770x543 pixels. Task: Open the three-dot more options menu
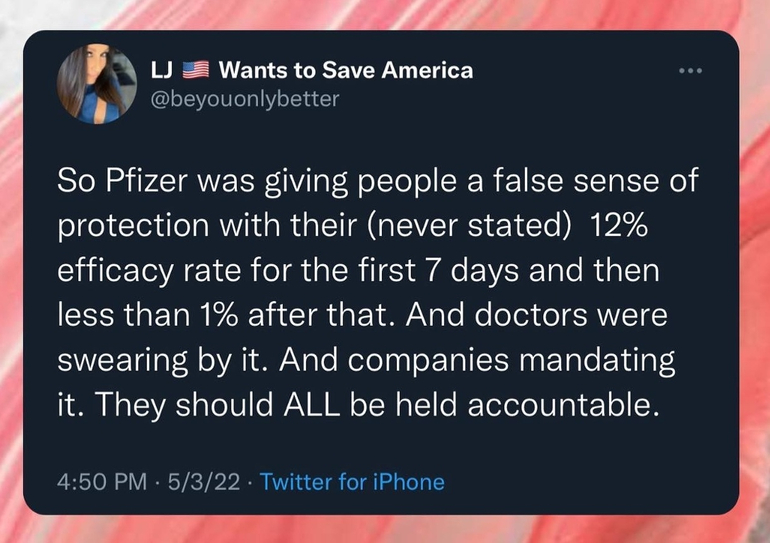coord(690,71)
